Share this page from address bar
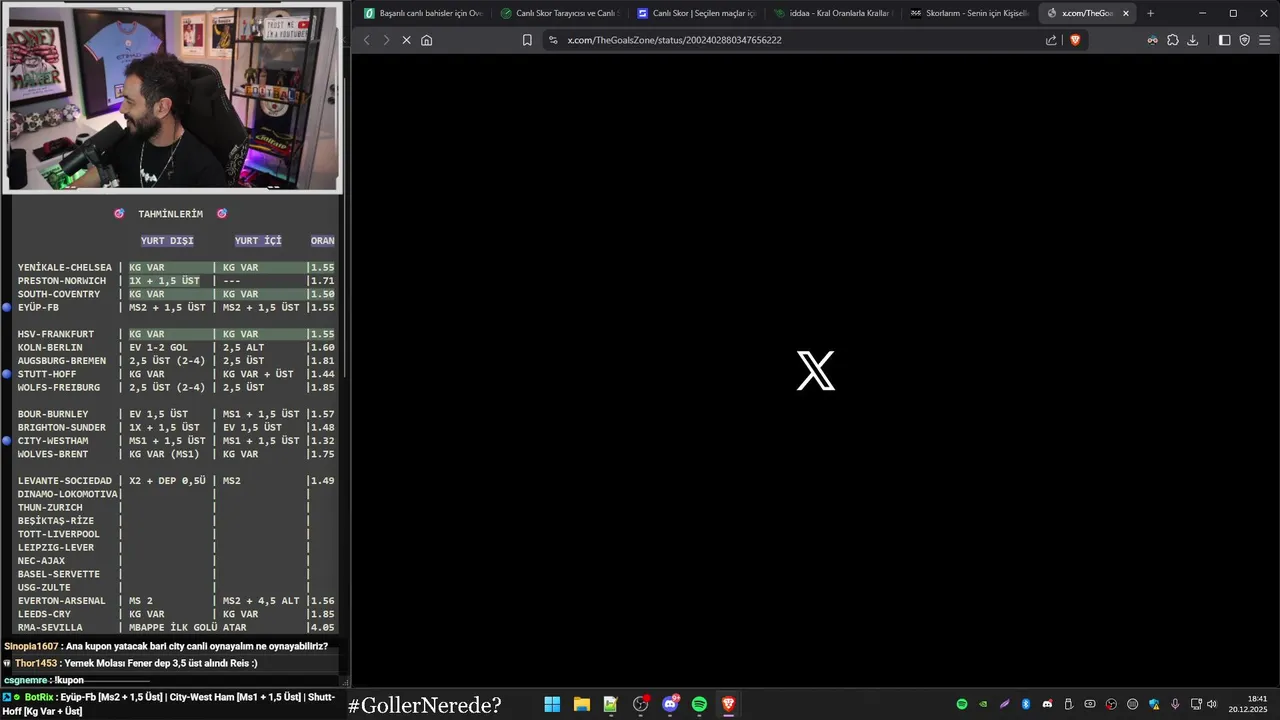The image size is (1280, 720). [x=1051, y=40]
